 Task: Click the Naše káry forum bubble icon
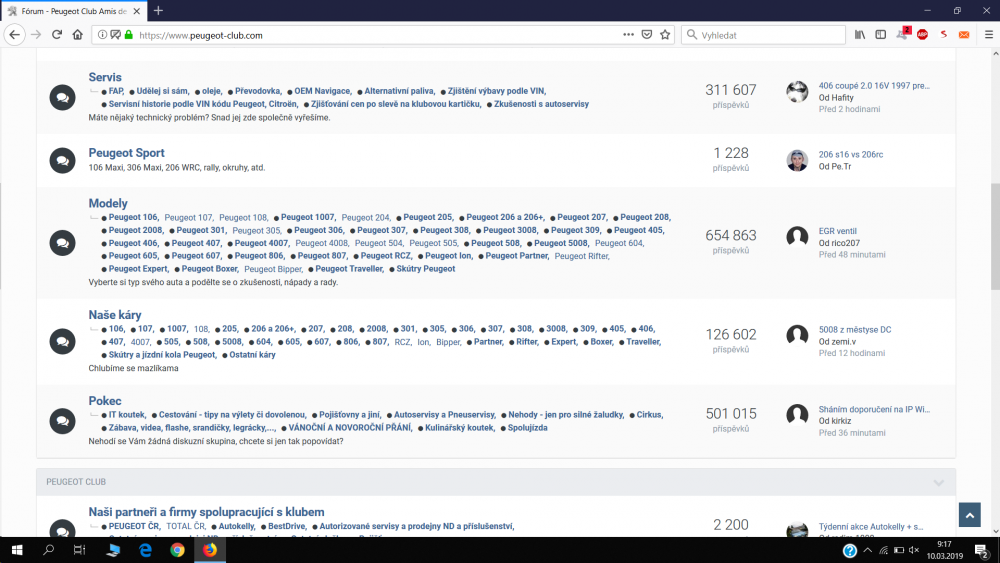62,342
